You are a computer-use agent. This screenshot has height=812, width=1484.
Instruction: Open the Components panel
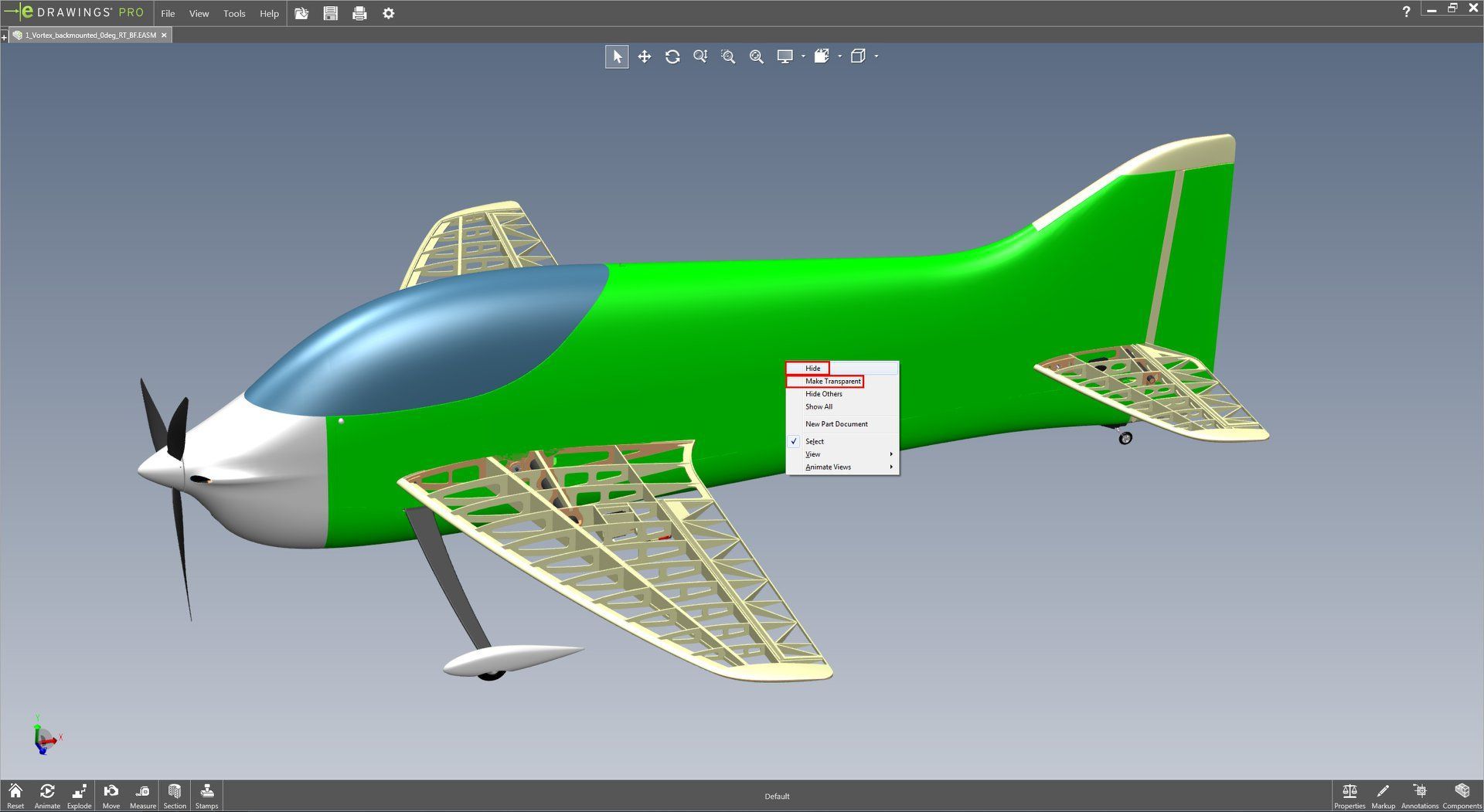(x=1462, y=795)
